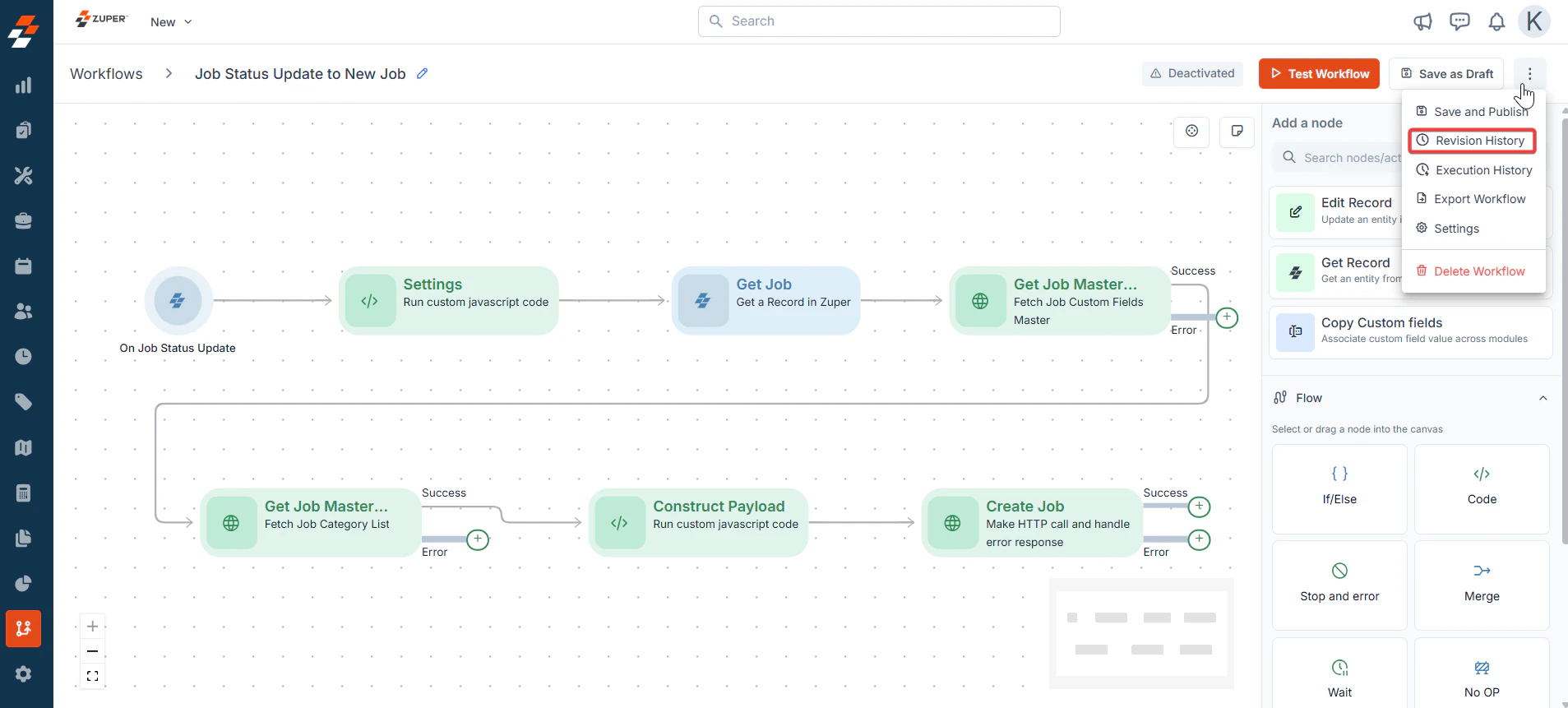Click the Zuper logo in the sidebar

24,31
